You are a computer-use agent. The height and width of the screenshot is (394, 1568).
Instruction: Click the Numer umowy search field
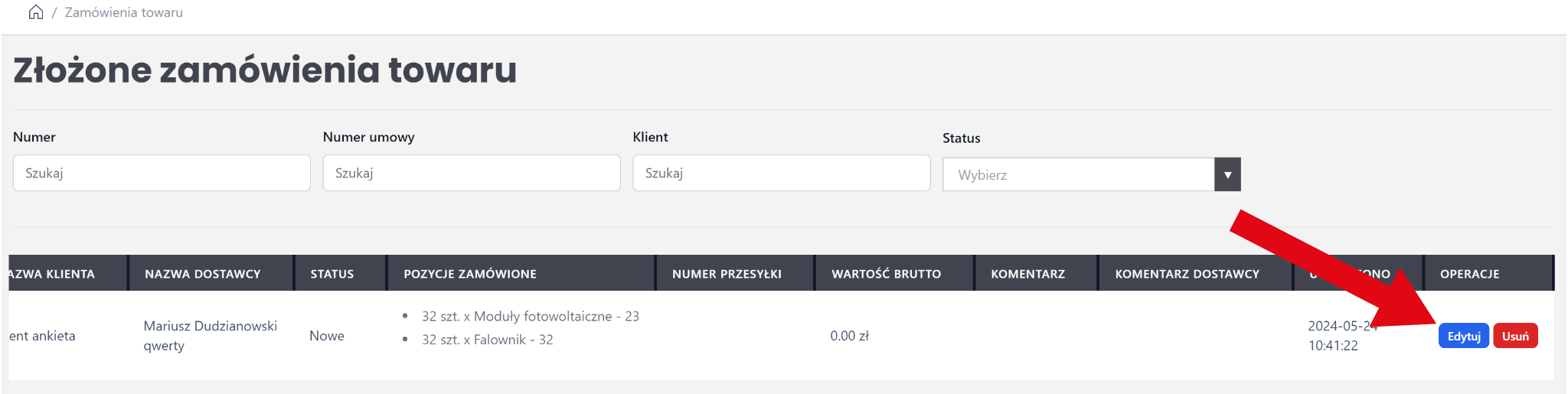[471, 173]
